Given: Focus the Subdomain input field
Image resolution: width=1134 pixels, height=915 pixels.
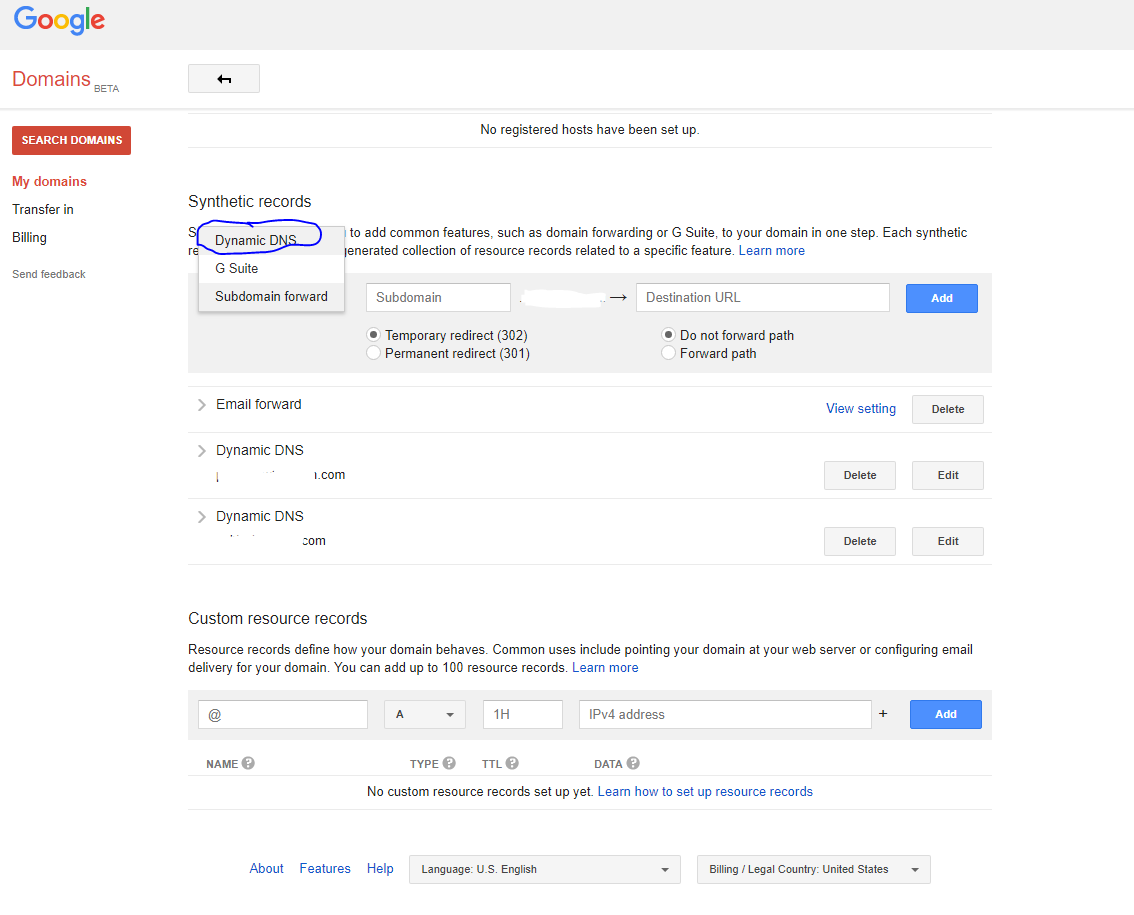Looking at the screenshot, I should [x=438, y=297].
